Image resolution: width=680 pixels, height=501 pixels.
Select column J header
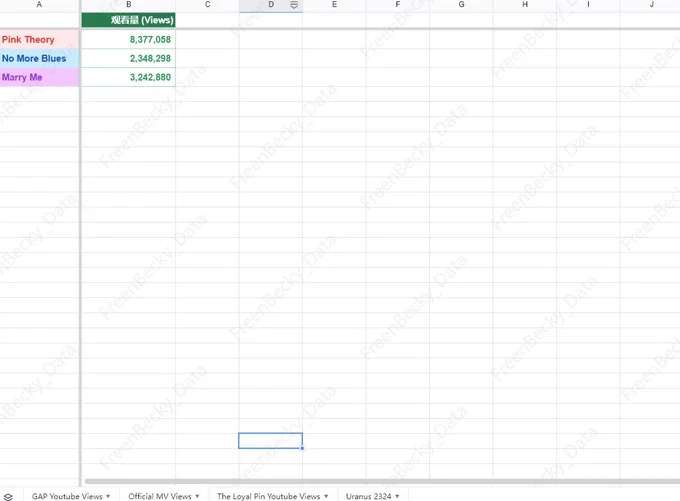coord(650,5)
